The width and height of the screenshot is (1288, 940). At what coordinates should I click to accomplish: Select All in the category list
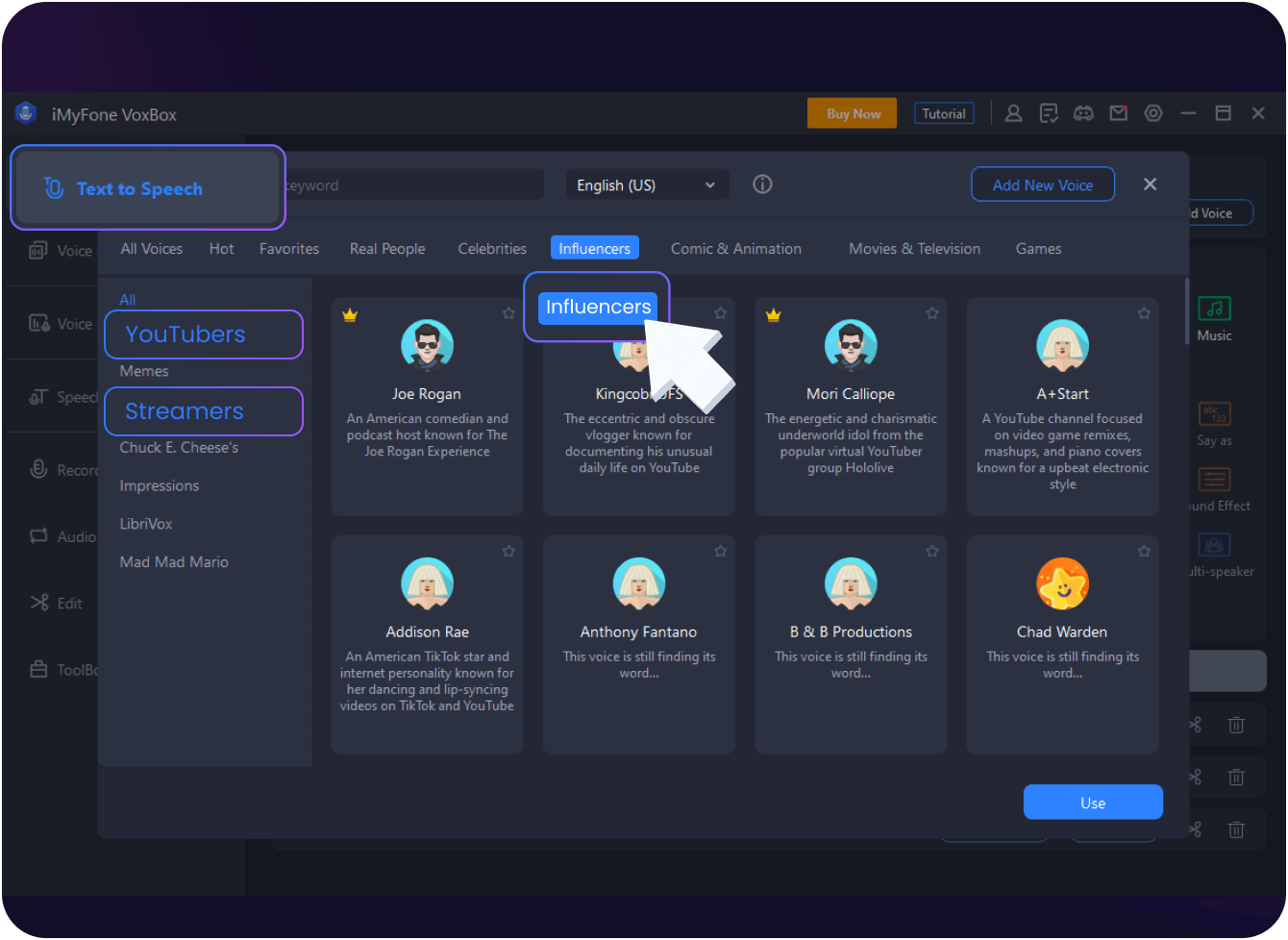(x=128, y=300)
